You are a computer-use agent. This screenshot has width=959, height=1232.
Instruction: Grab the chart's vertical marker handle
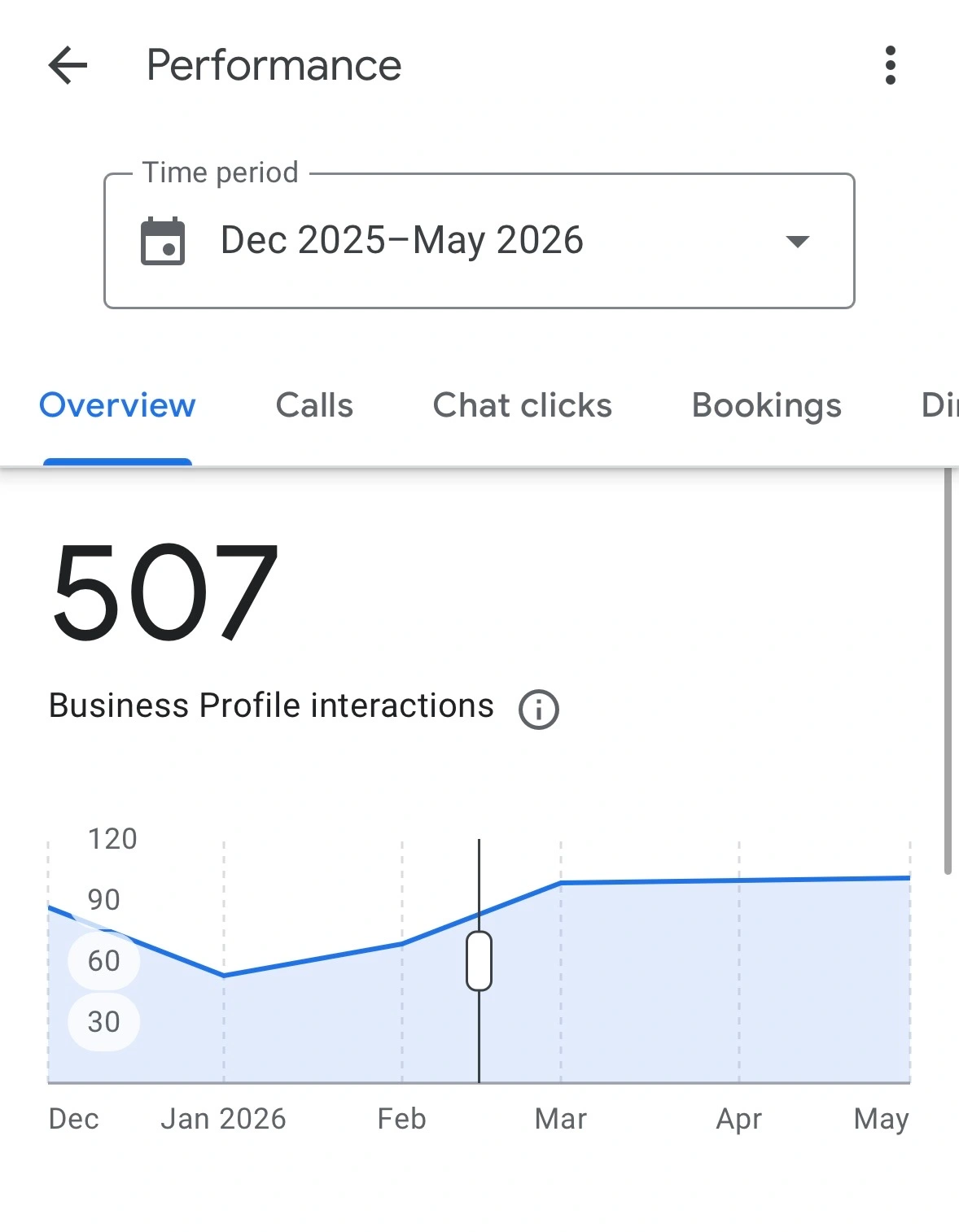pos(479,961)
